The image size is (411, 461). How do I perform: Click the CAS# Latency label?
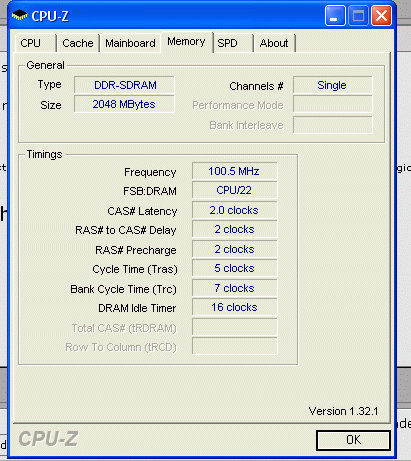[x=142, y=211]
